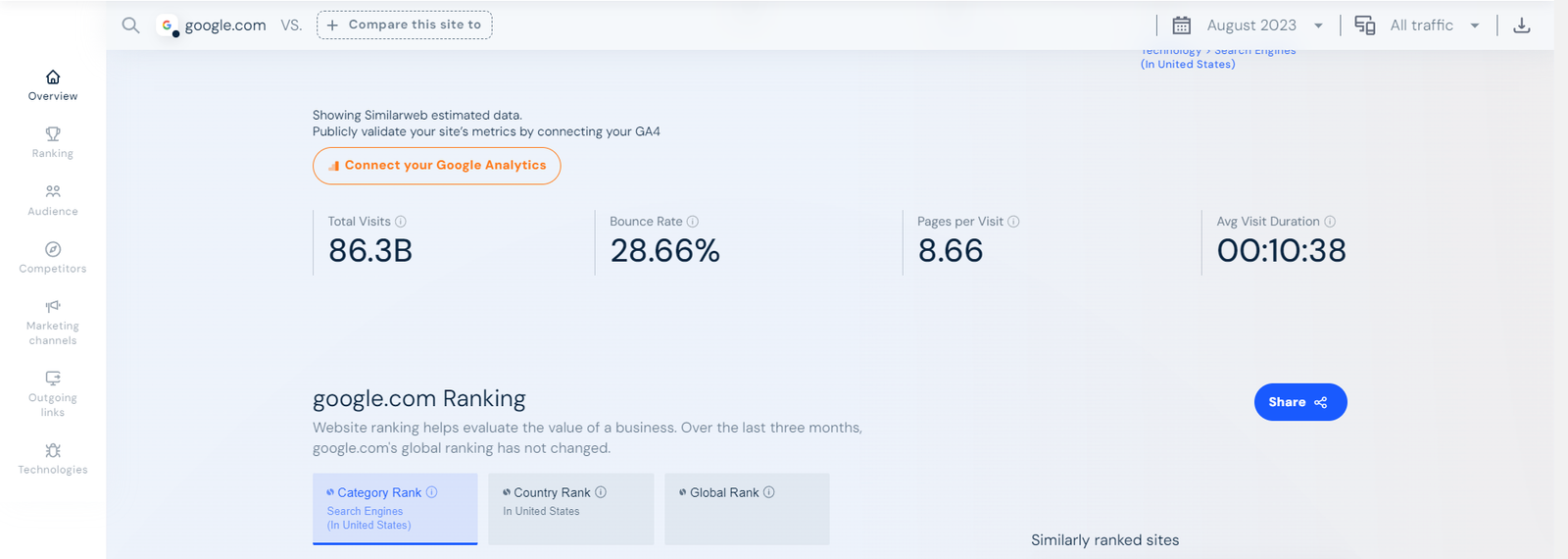
Task: Select the 86.3B total visits value
Action: [370, 251]
